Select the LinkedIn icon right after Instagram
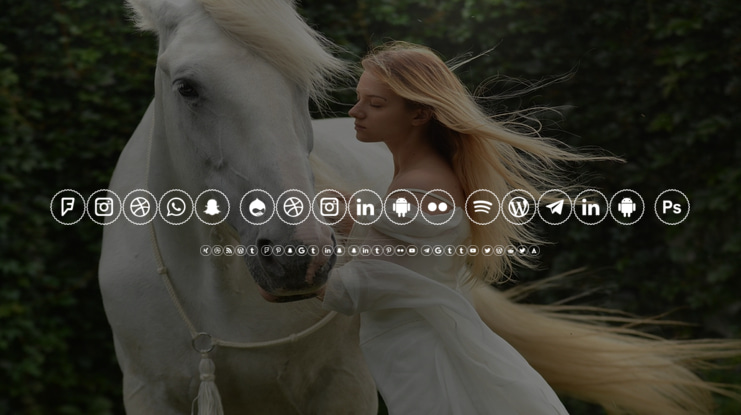Screen dimensions: 741x415 (x=365, y=207)
